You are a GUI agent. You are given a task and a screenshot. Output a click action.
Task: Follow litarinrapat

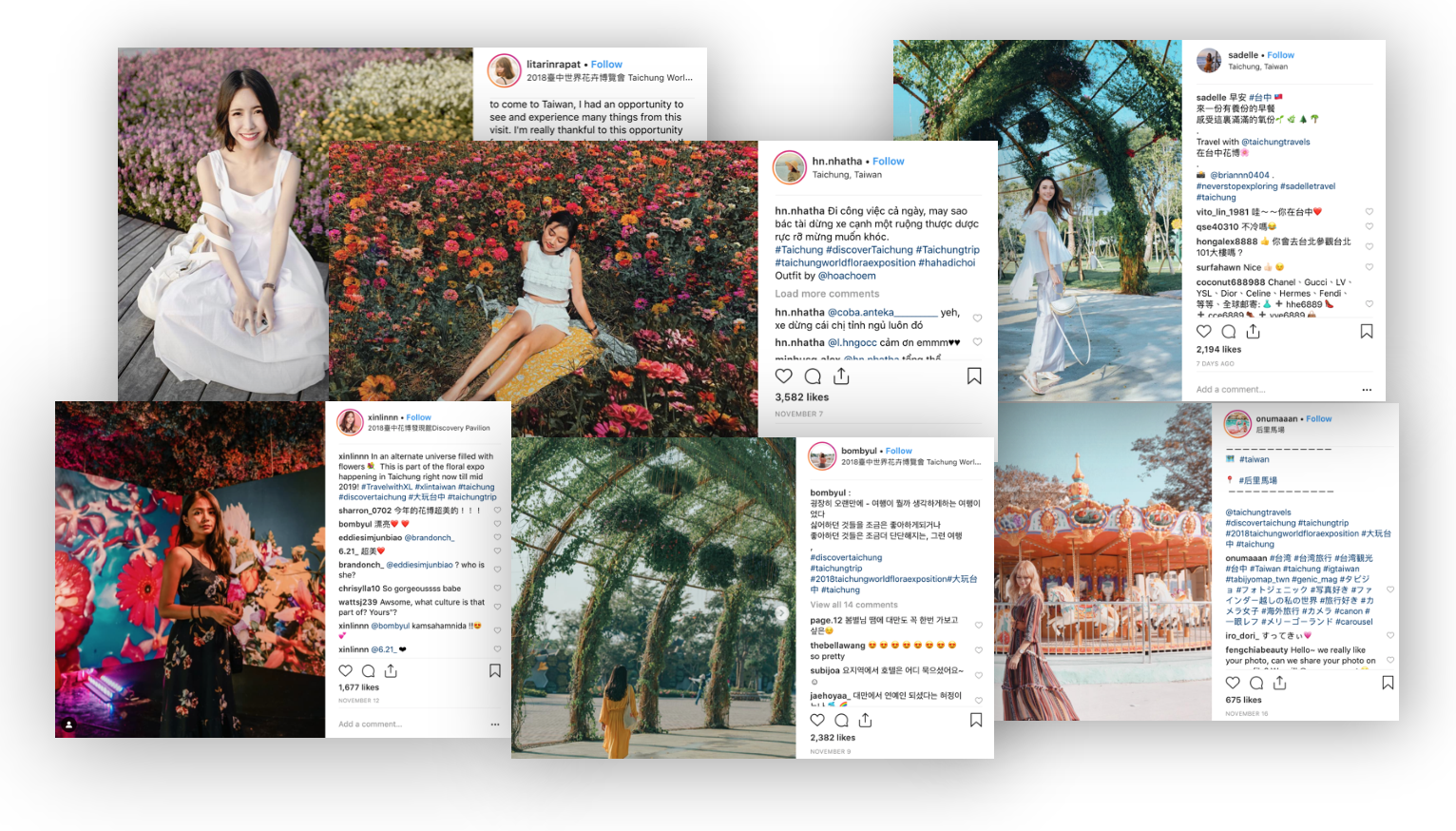coord(606,65)
